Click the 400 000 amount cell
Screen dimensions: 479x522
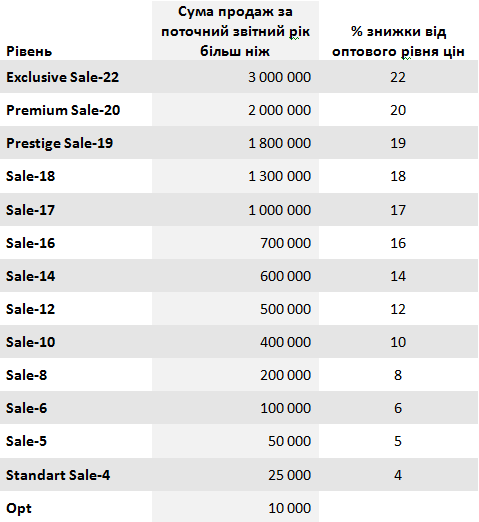point(235,341)
